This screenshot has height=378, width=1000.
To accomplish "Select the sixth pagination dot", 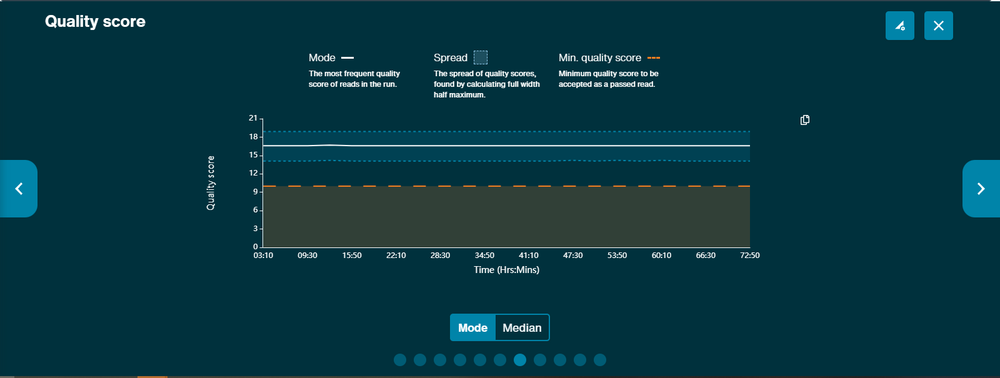I will coord(500,360).
